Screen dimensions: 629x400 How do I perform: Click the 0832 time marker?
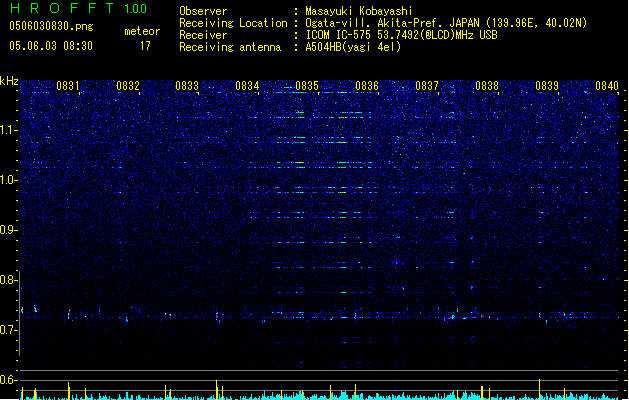point(128,86)
